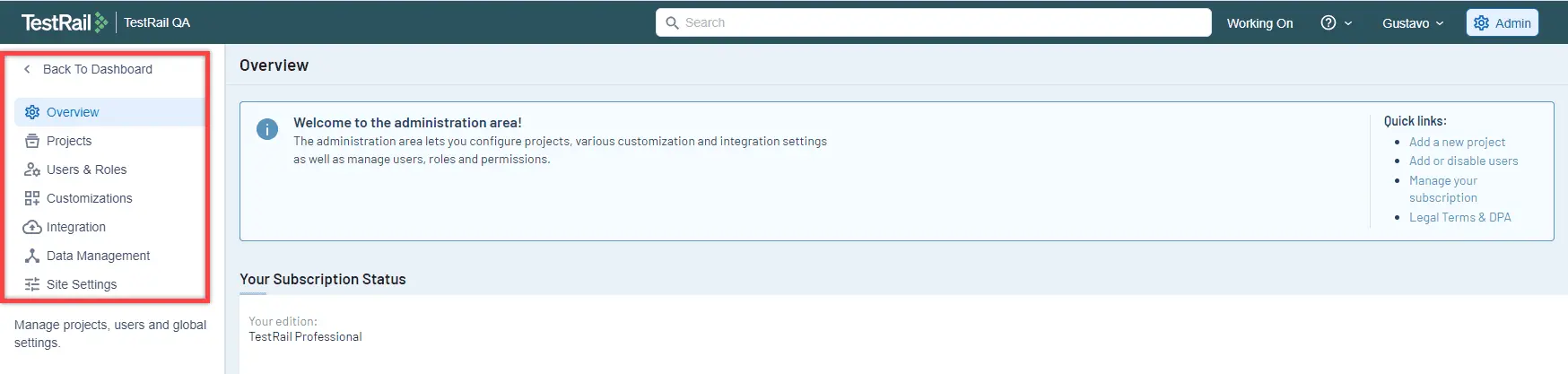Open the help question mark dropdown

[x=1336, y=23]
